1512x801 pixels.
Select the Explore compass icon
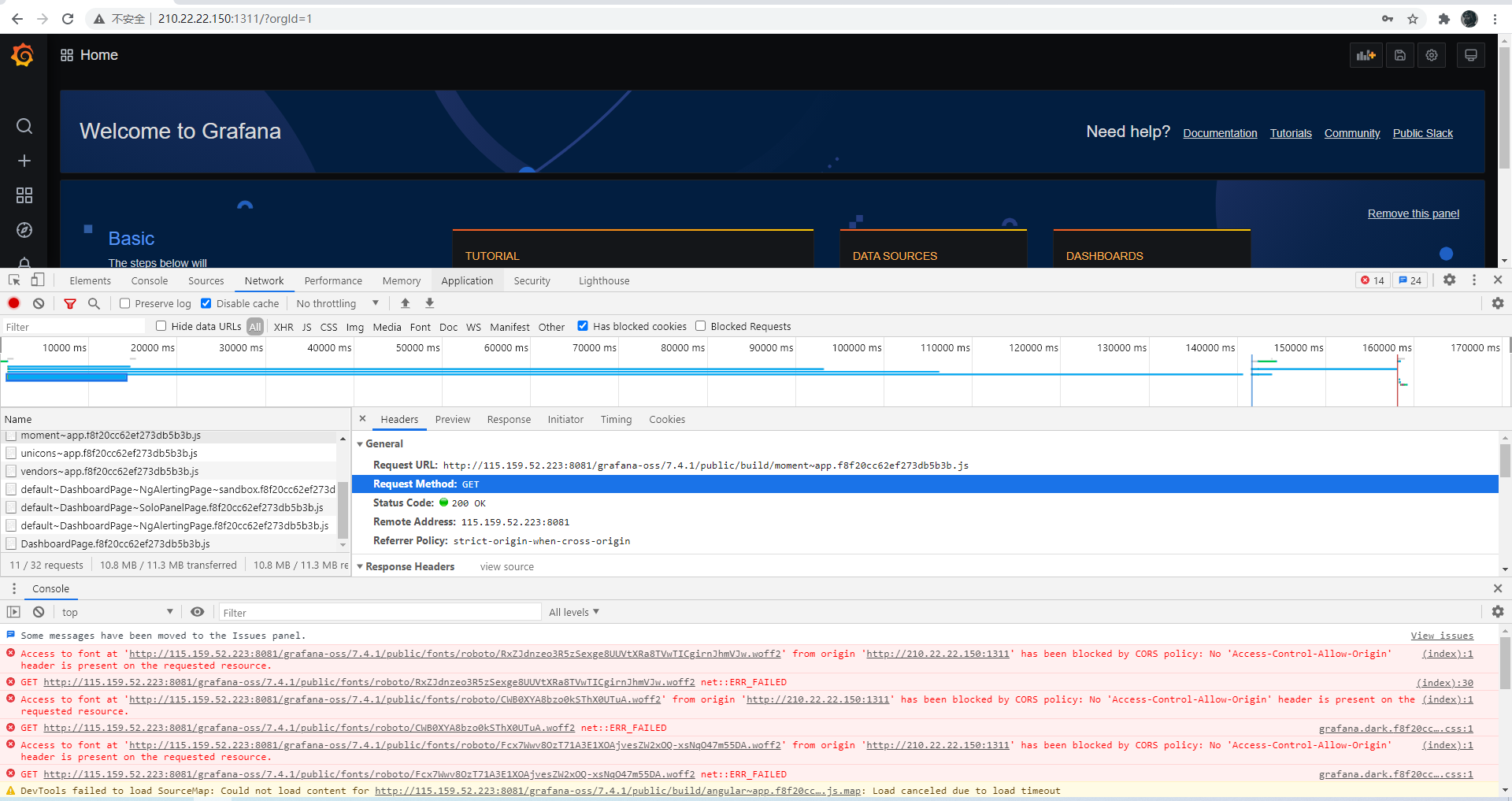click(x=24, y=230)
